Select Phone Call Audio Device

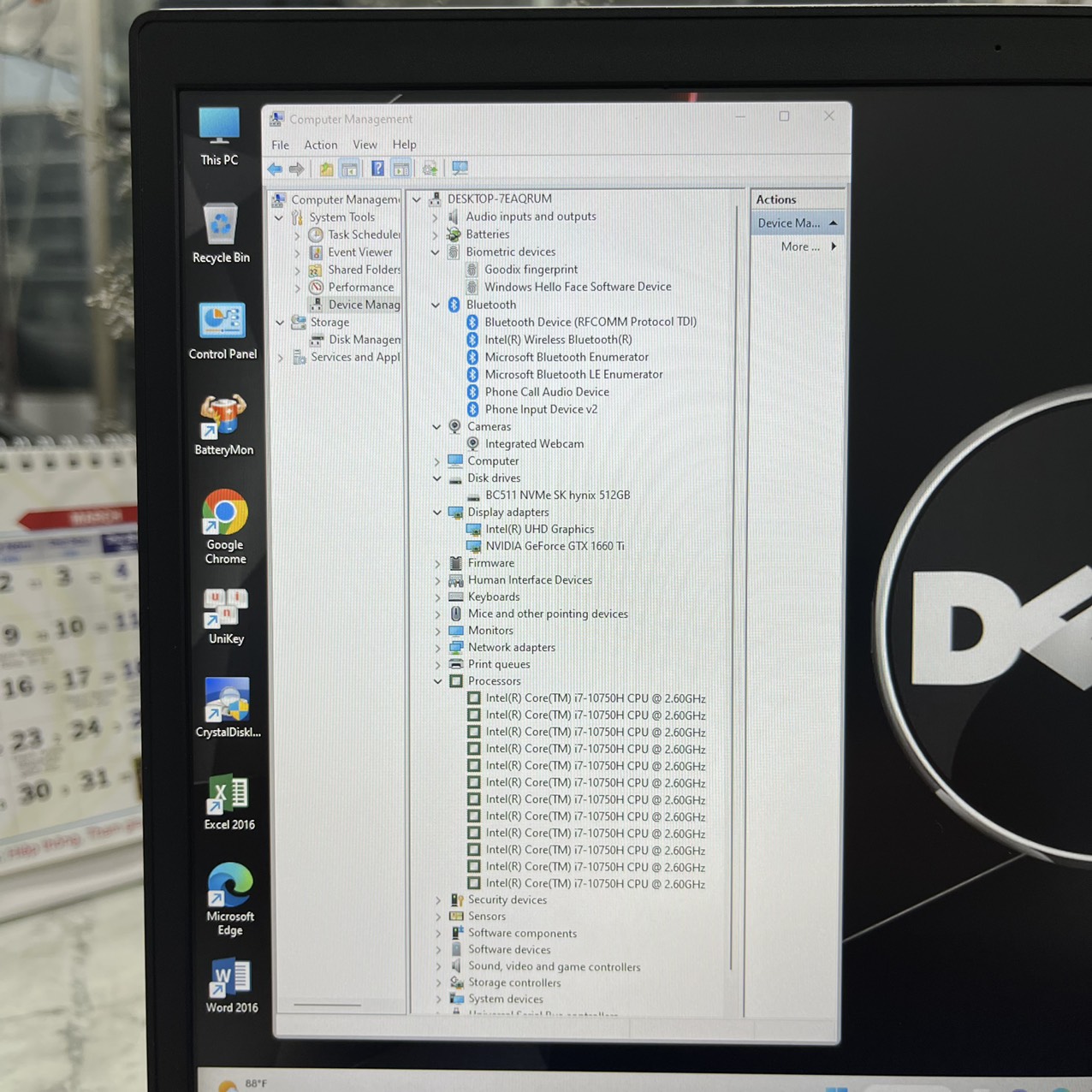[x=547, y=392]
